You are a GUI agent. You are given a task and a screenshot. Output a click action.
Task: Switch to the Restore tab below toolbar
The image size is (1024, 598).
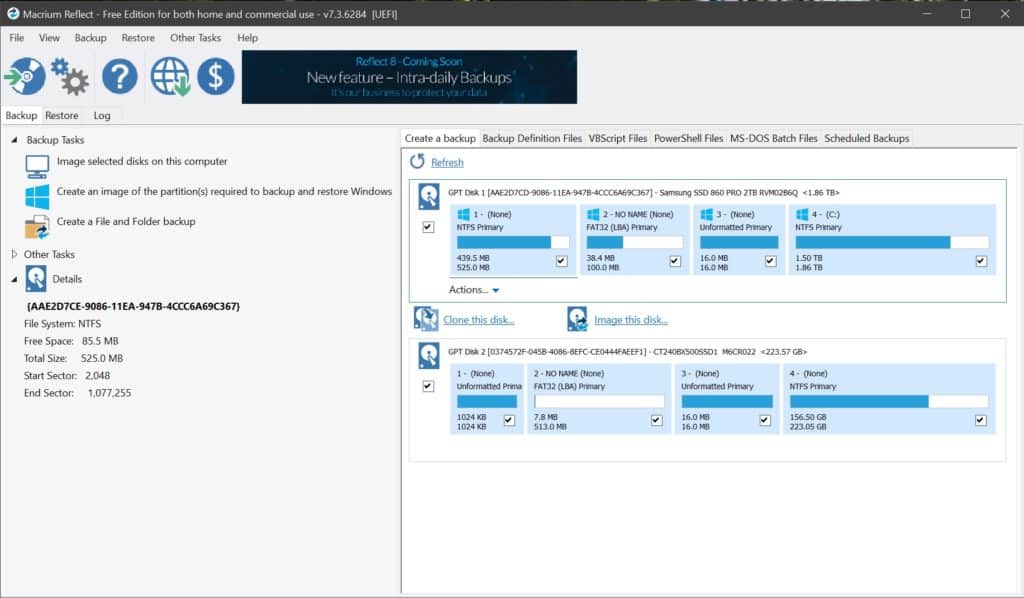coord(61,116)
